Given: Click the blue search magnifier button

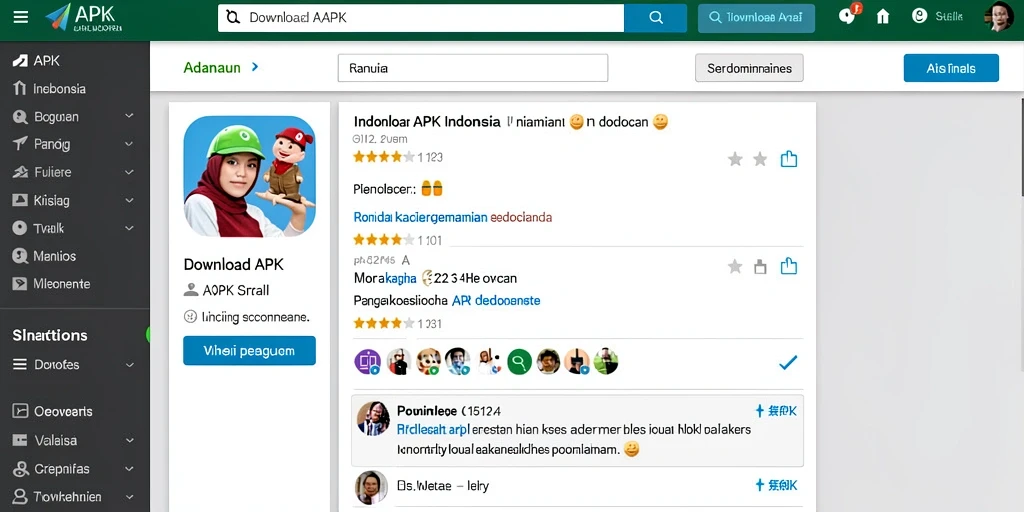Looking at the screenshot, I should [656, 18].
